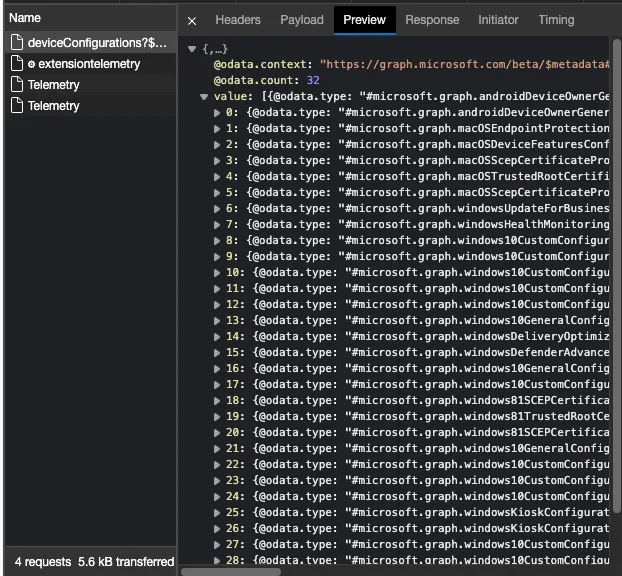Expand item 1 macOSEndpointProtection

(x=217, y=129)
